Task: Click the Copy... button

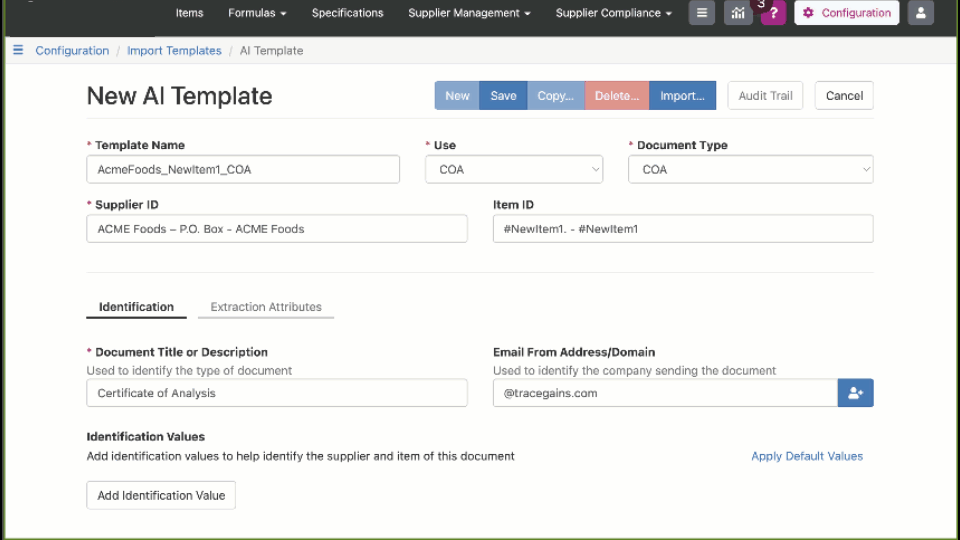Action: [x=555, y=96]
